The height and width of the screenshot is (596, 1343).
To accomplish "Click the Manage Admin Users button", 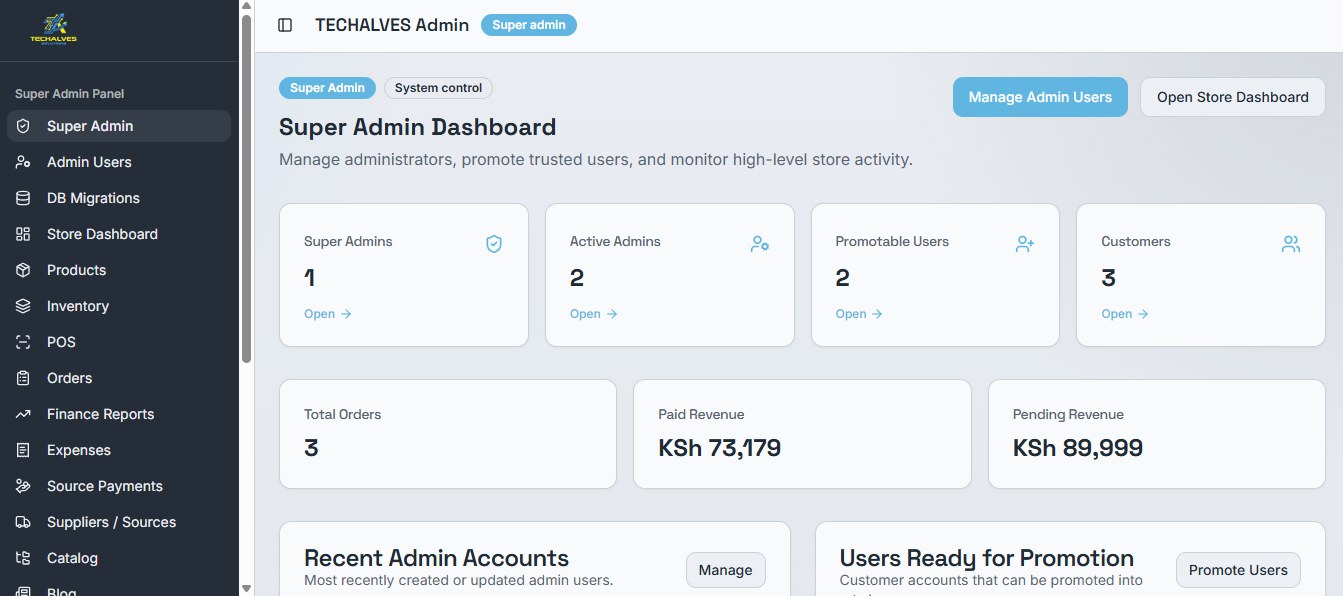I will (x=1040, y=97).
